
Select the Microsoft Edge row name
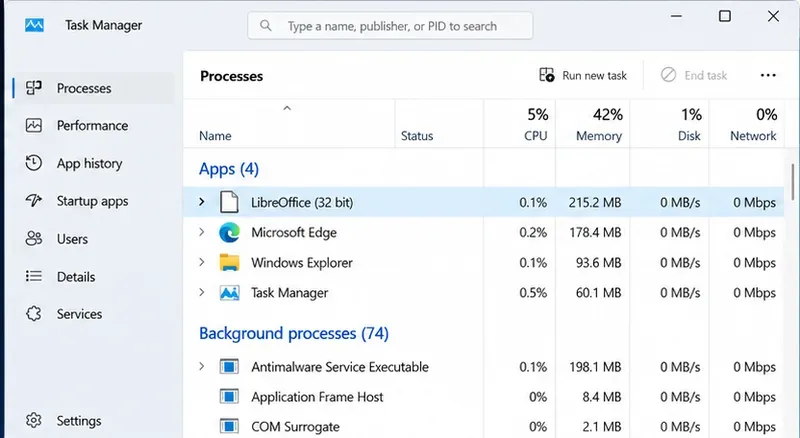coord(294,233)
